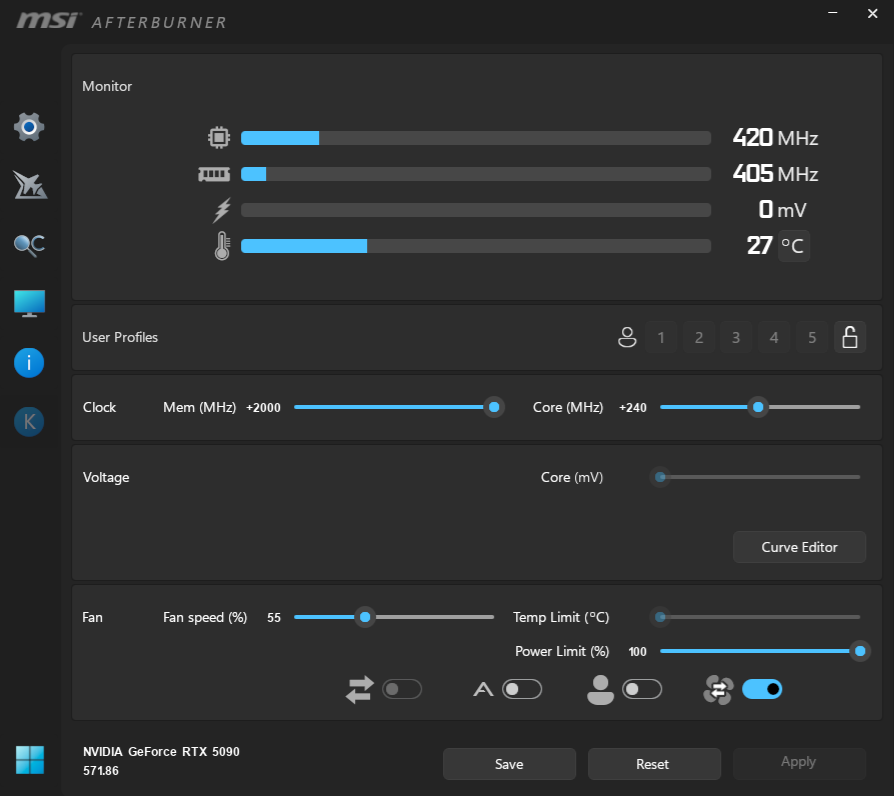
Task: Enable the user-defined fan toggle beside person icon
Action: pos(642,689)
